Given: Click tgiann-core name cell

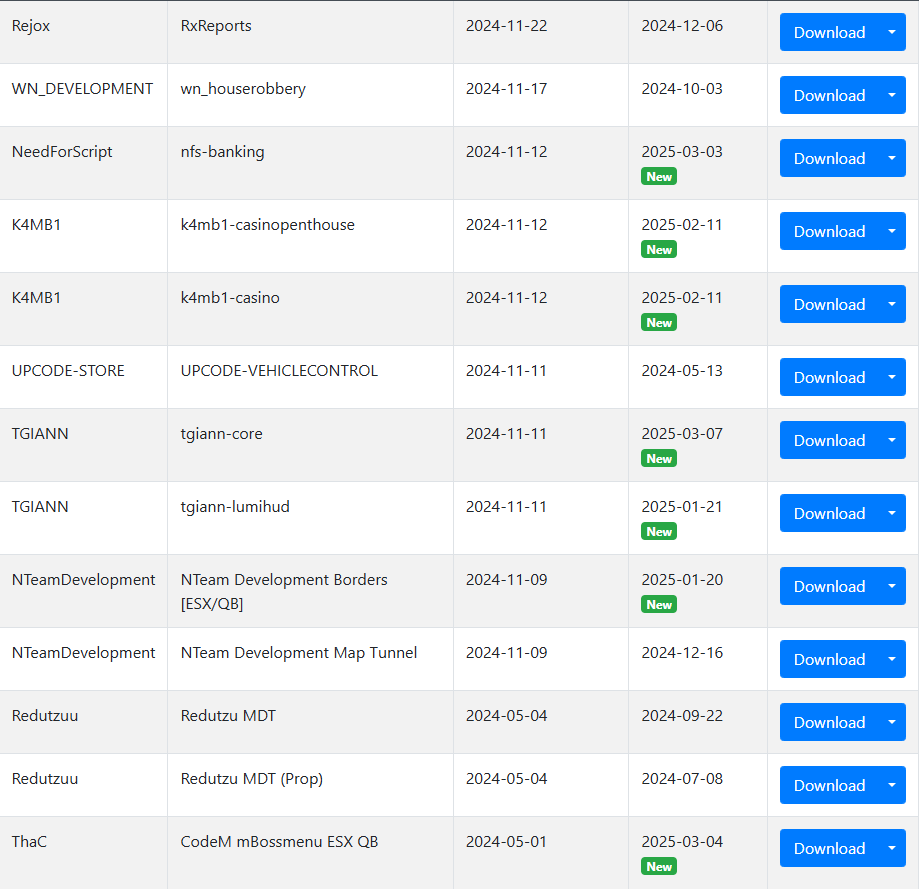Looking at the screenshot, I should coord(310,445).
